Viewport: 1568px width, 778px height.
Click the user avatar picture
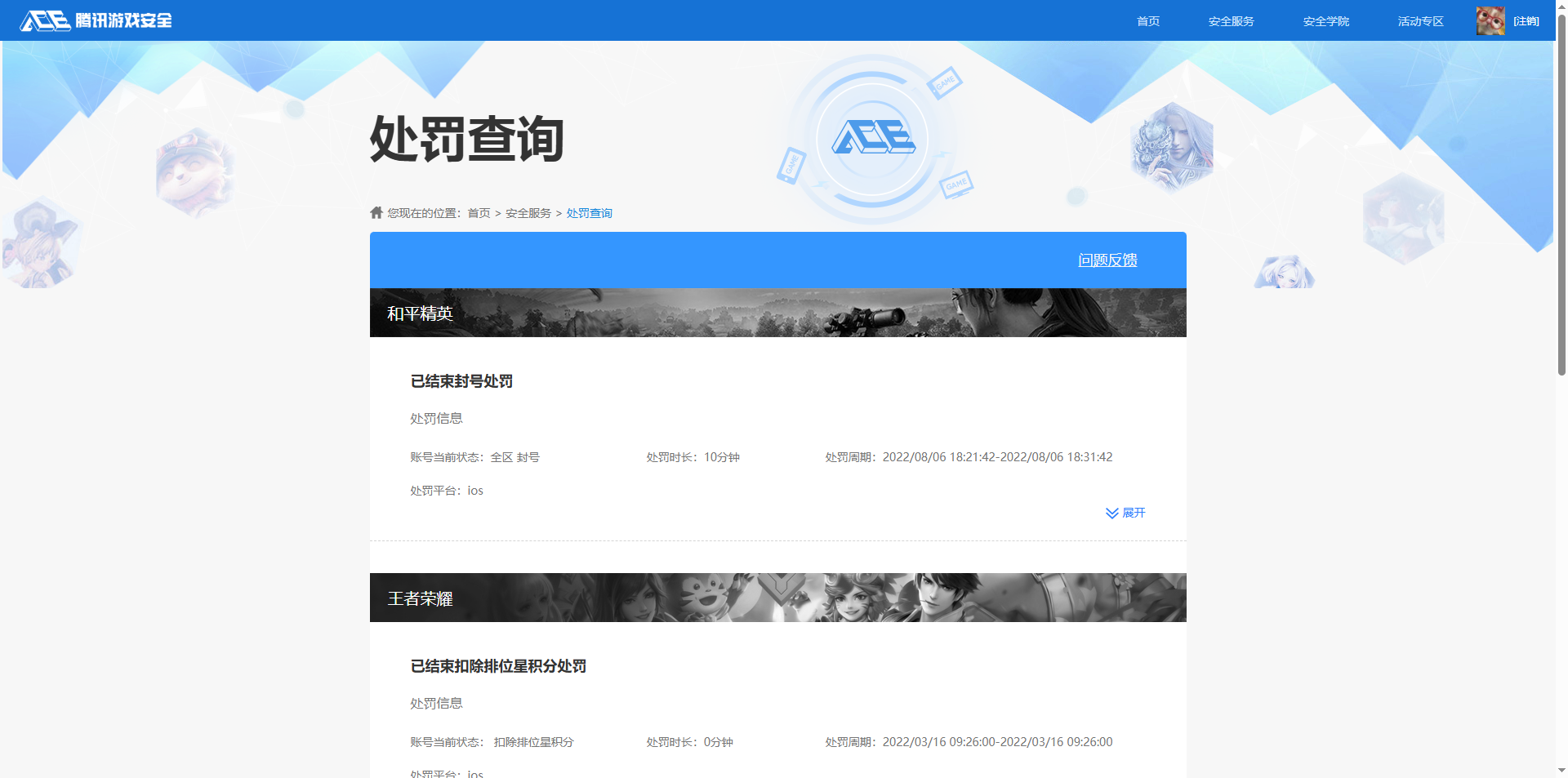point(1490,20)
